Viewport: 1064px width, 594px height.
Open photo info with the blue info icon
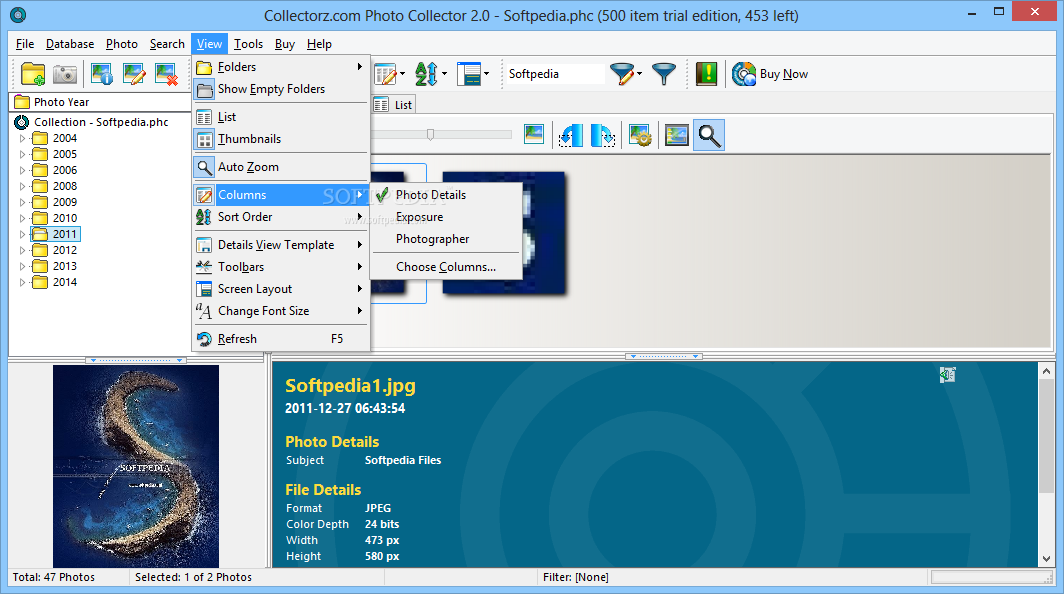pos(102,74)
